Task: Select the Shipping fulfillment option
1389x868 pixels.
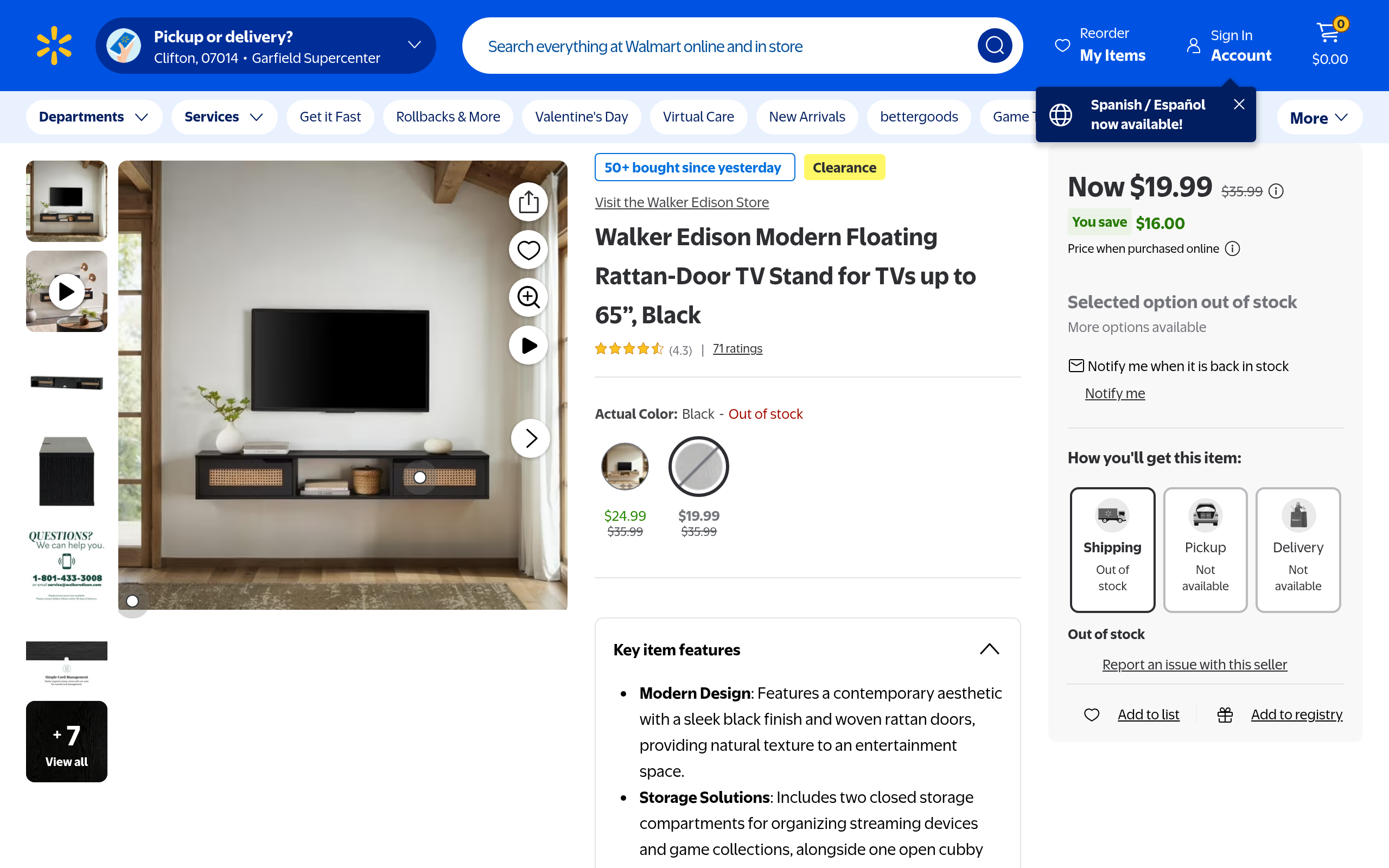Action: (x=1112, y=550)
